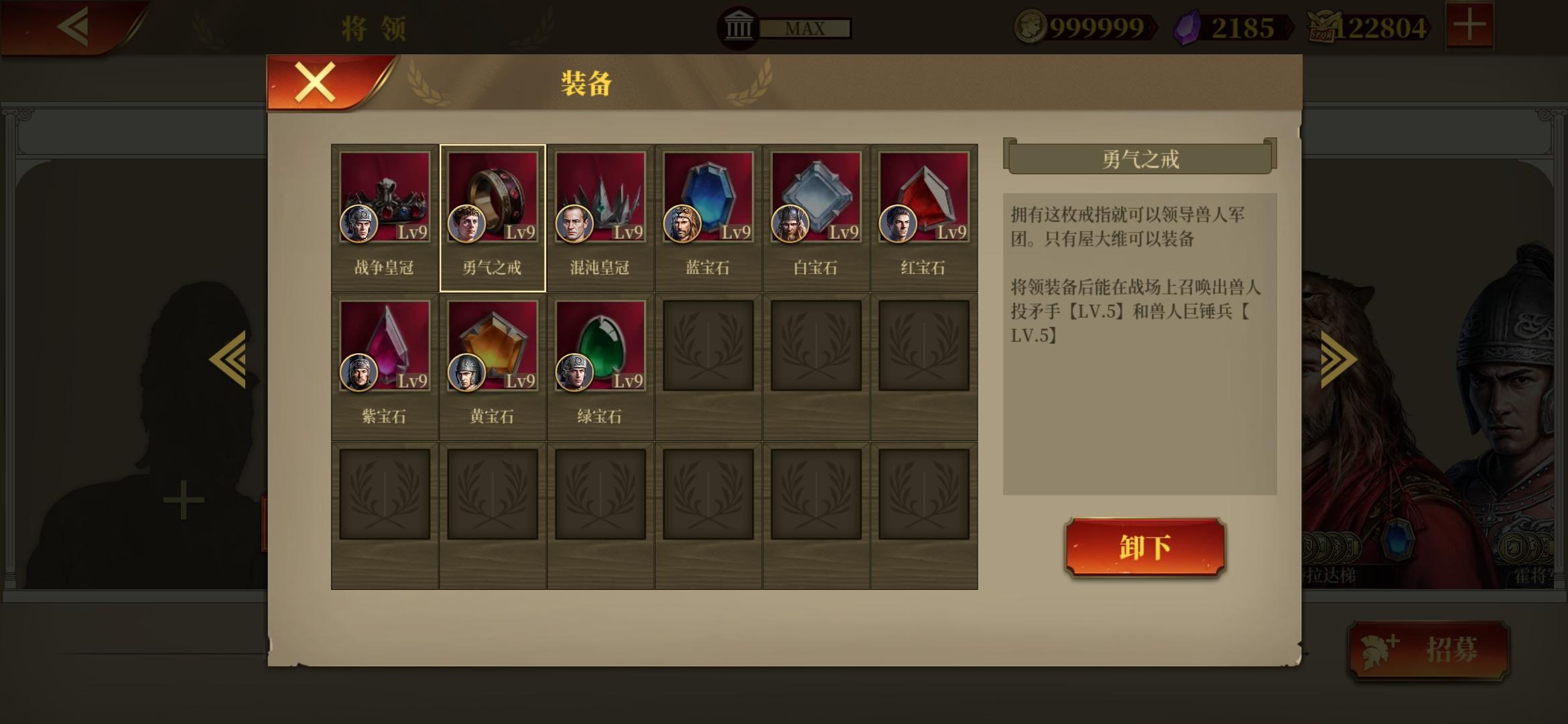
Task: Select the 勇气之戒 ring item
Action: pyautogui.click(x=493, y=218)
